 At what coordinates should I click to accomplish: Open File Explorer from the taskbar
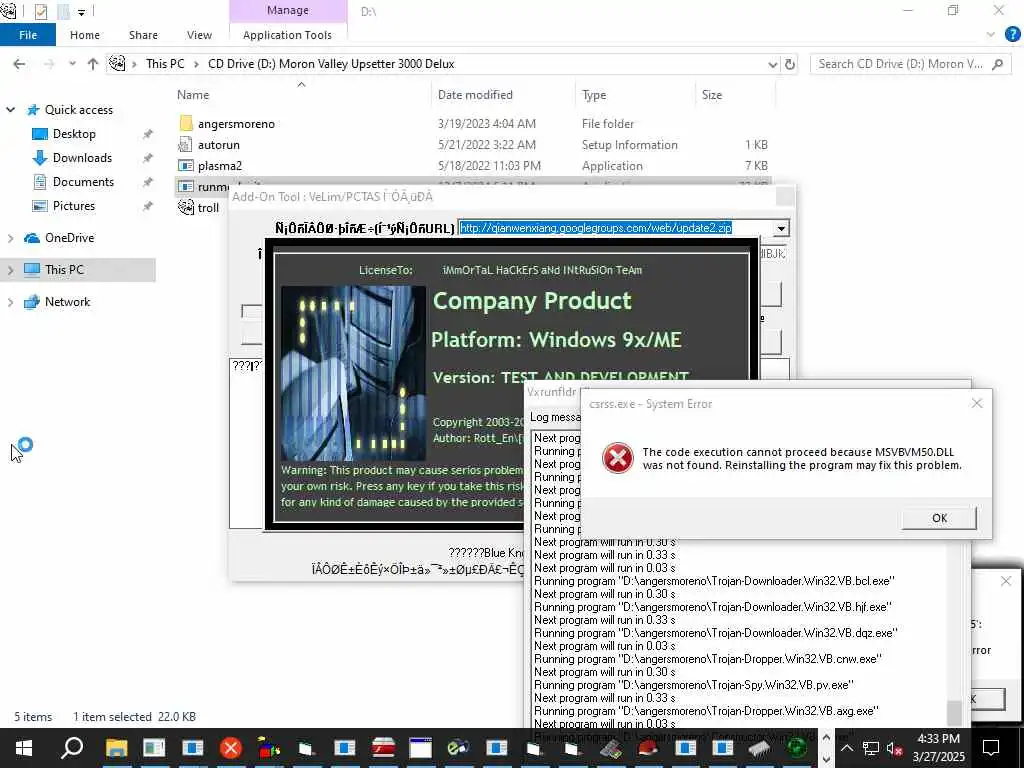116,747
